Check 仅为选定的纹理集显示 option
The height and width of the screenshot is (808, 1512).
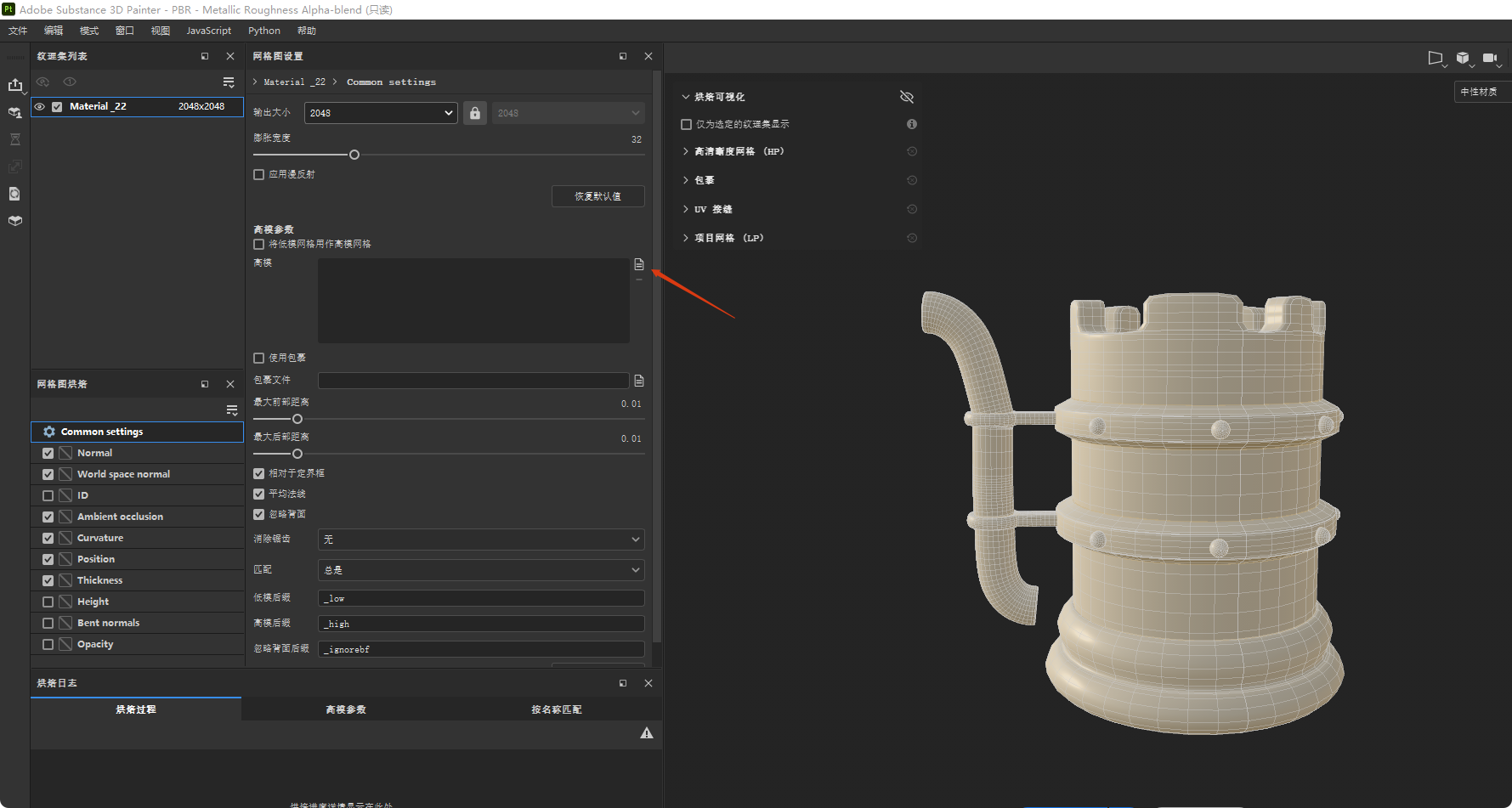click(687, 124)
